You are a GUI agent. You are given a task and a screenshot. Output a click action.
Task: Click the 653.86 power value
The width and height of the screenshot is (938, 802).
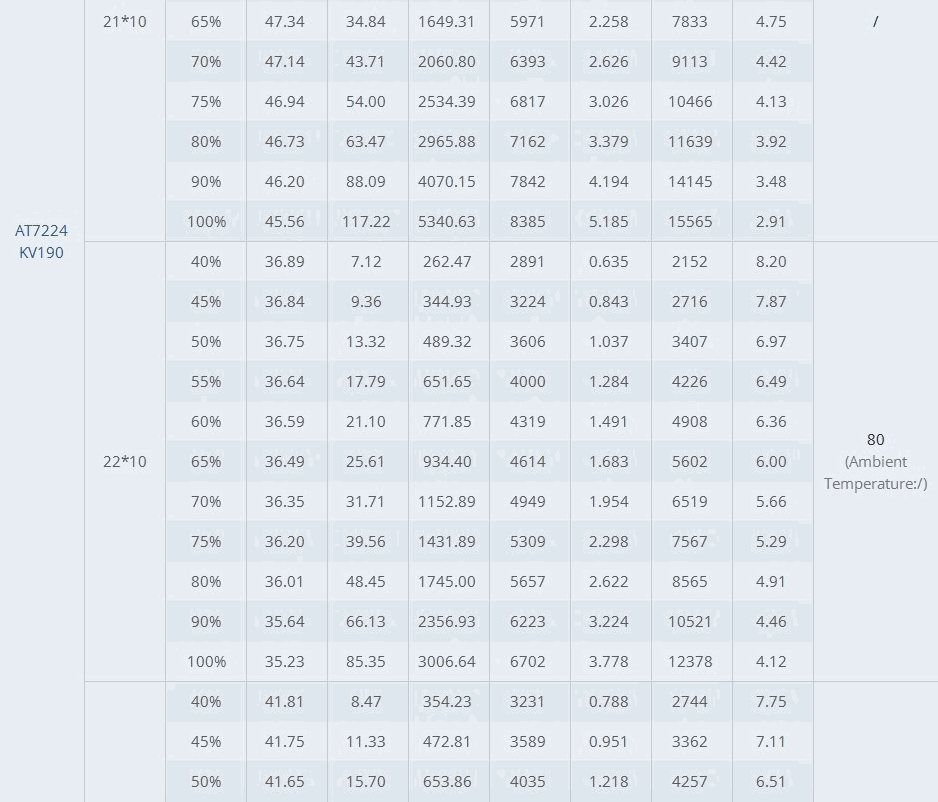tap(447, 782)
